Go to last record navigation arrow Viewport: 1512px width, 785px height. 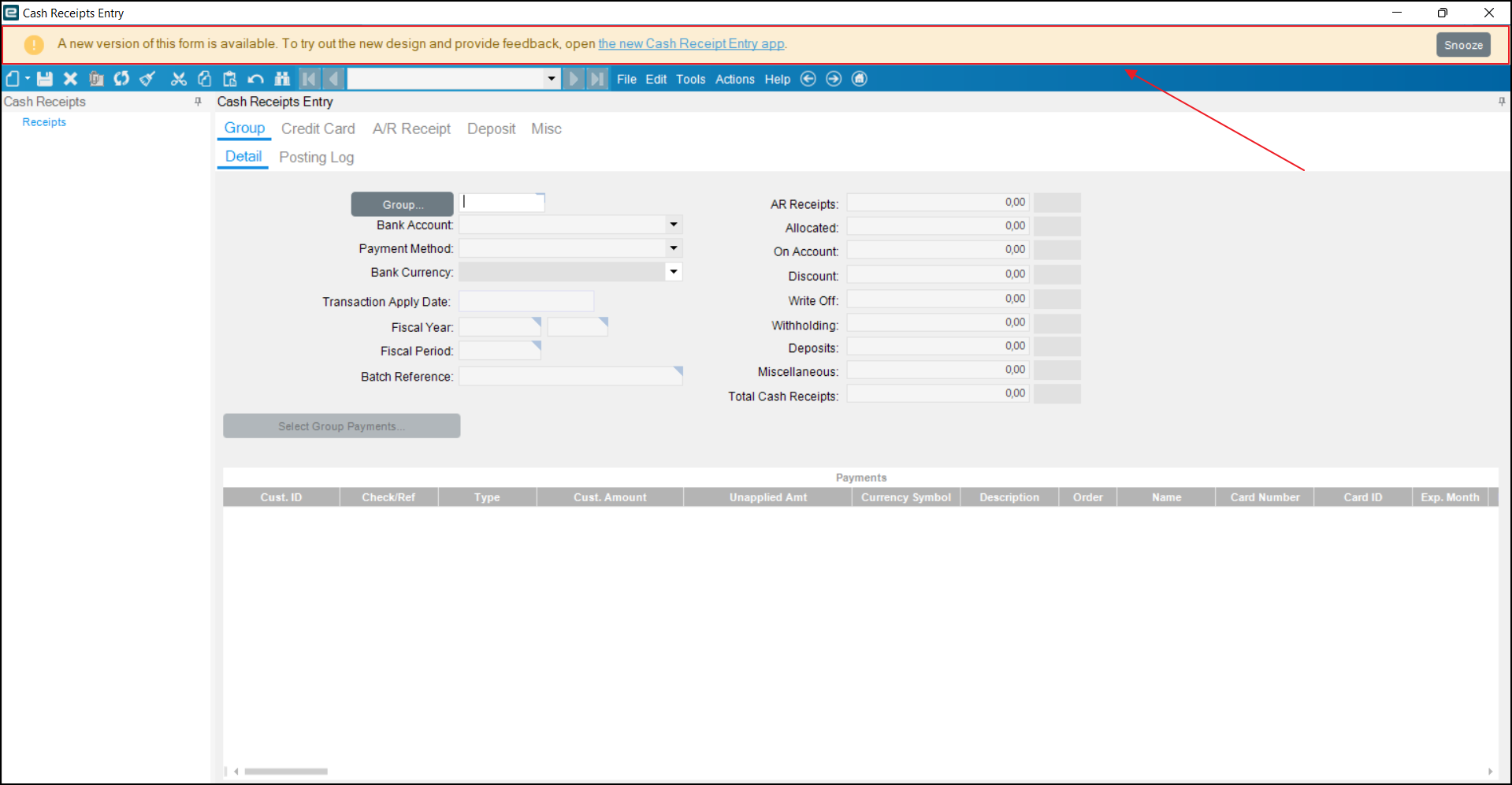(598, 79)
